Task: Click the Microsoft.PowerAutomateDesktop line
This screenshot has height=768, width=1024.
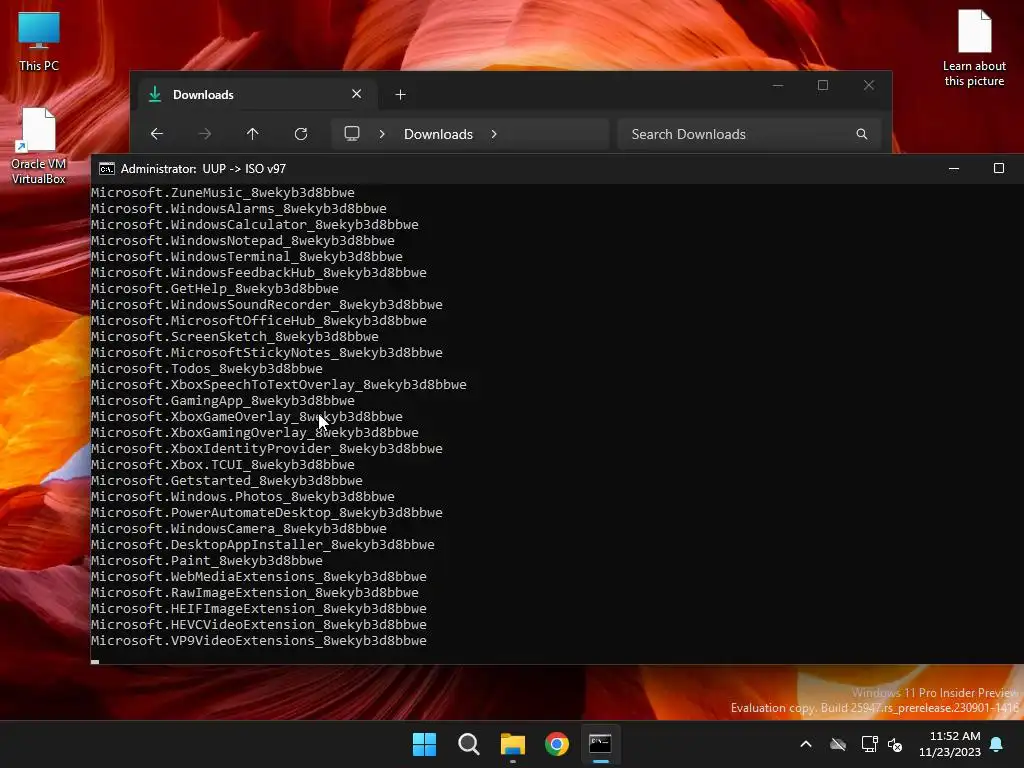Action: [266, 513]
